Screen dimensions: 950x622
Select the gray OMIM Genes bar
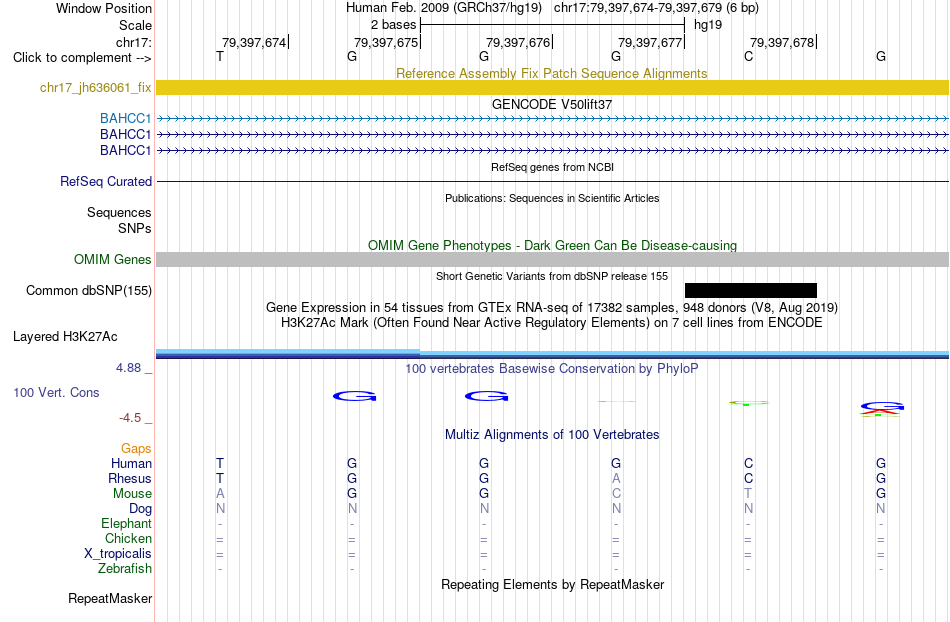(552, 260)
